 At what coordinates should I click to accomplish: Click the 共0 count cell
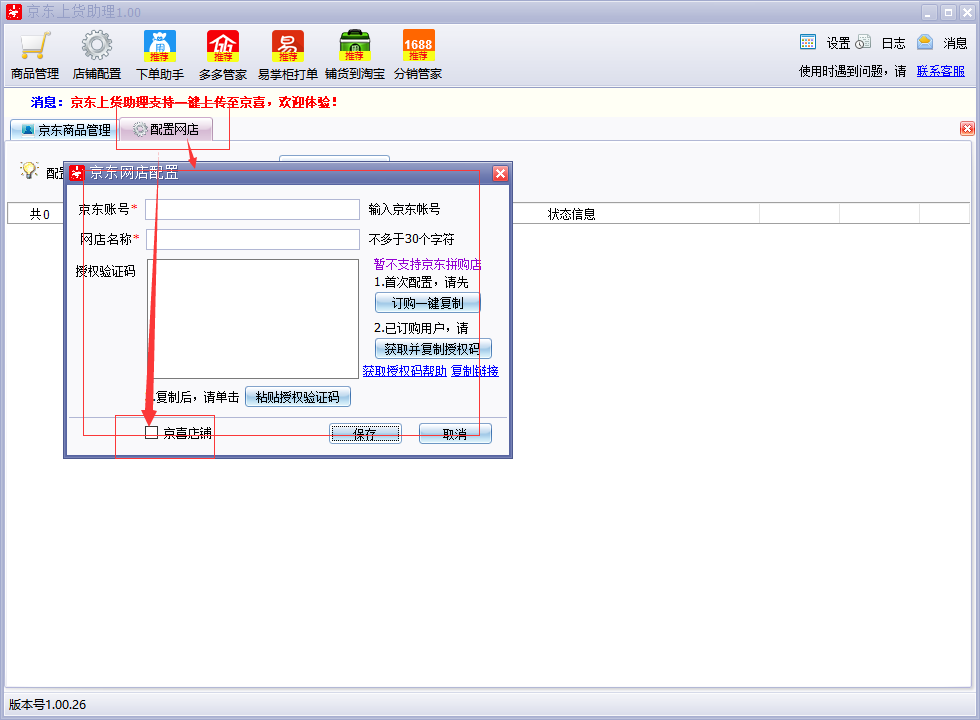tap(39, 214)
